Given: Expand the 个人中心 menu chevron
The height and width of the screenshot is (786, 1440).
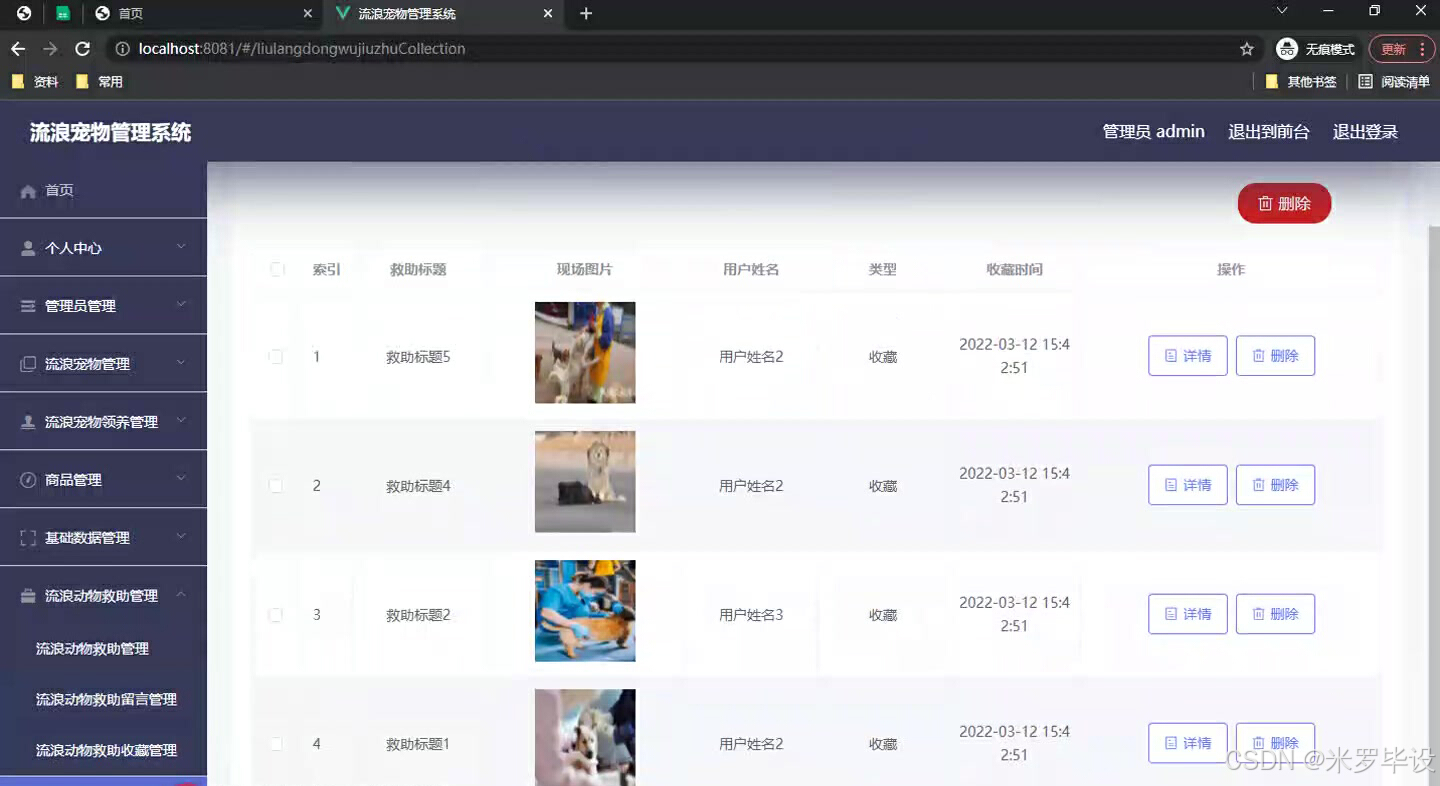Looking at the screenshot, I should 181,247.
